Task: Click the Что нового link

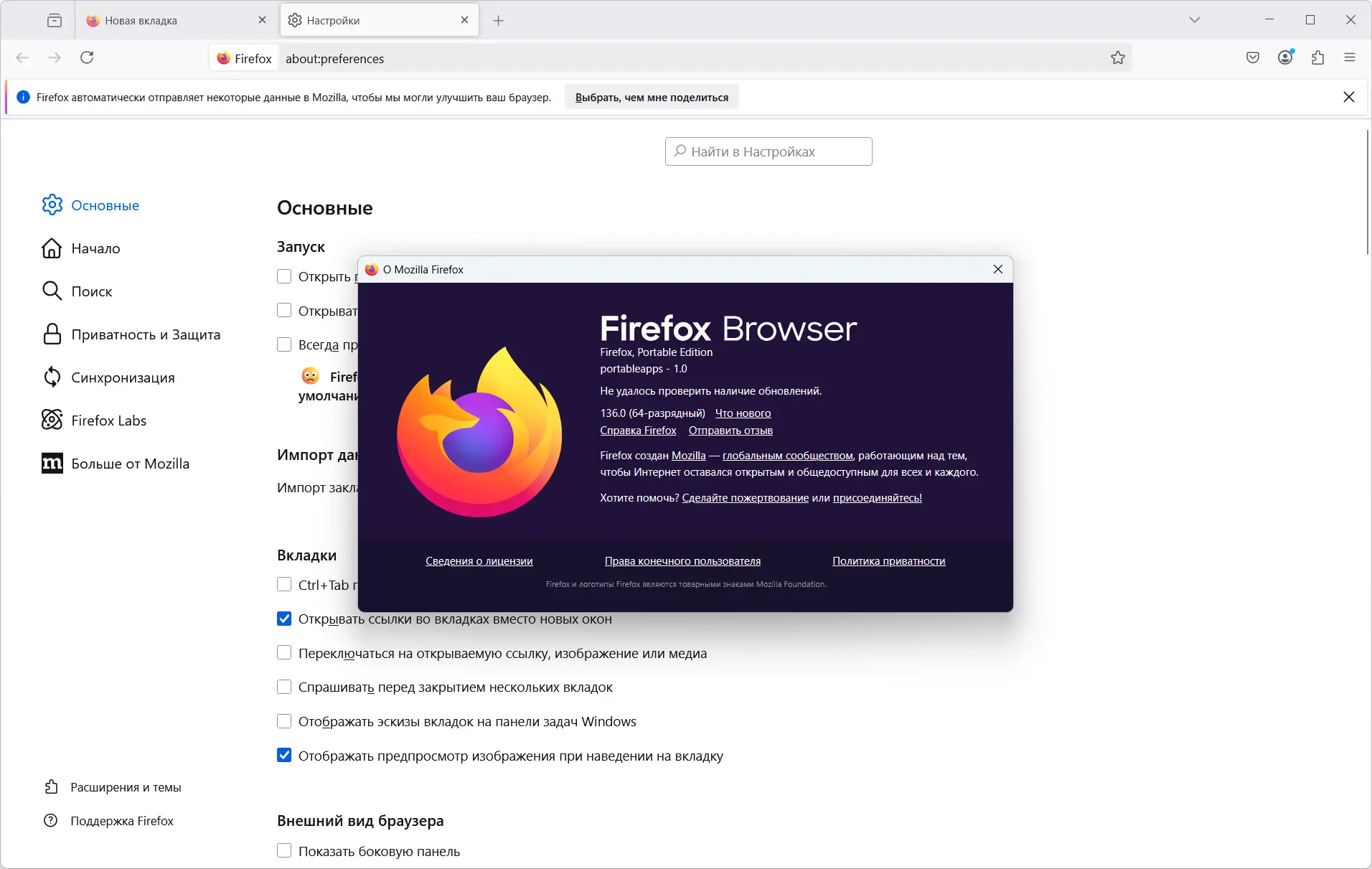Action: pyautogui.click(x=743, y=413)
